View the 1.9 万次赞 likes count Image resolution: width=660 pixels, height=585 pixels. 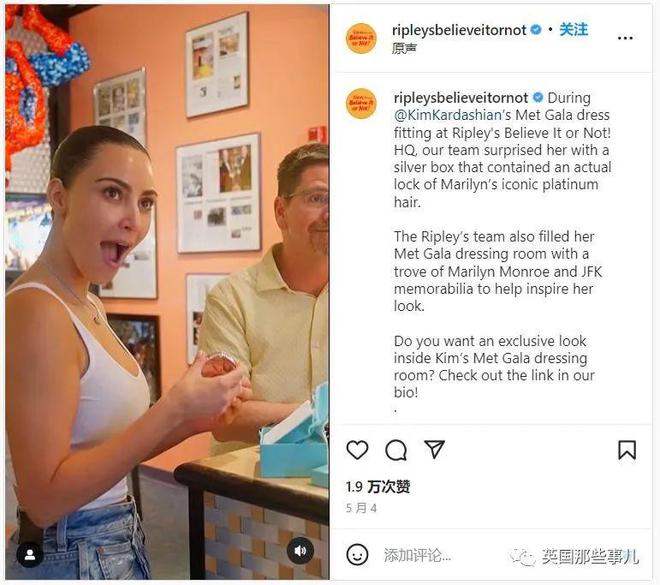(x=378, y=487)
